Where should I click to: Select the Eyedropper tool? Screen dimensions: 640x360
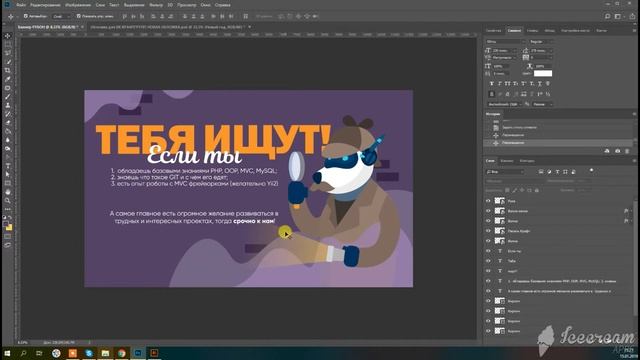tap(8, 79)
